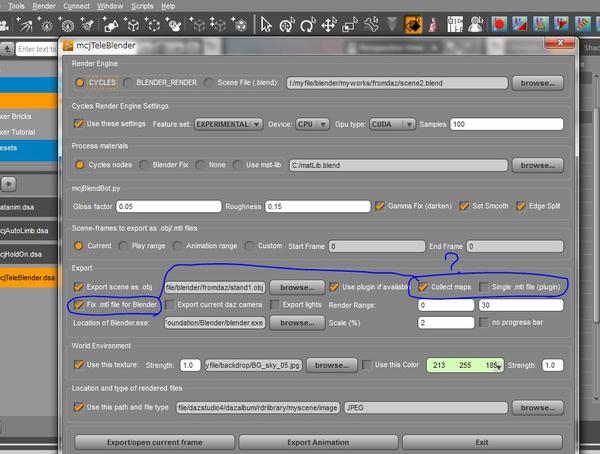This screenshot has height=454, width=600.
Task: Browse for the matLib.blend file
Action: pyautogui.click(x=538, y=165)
